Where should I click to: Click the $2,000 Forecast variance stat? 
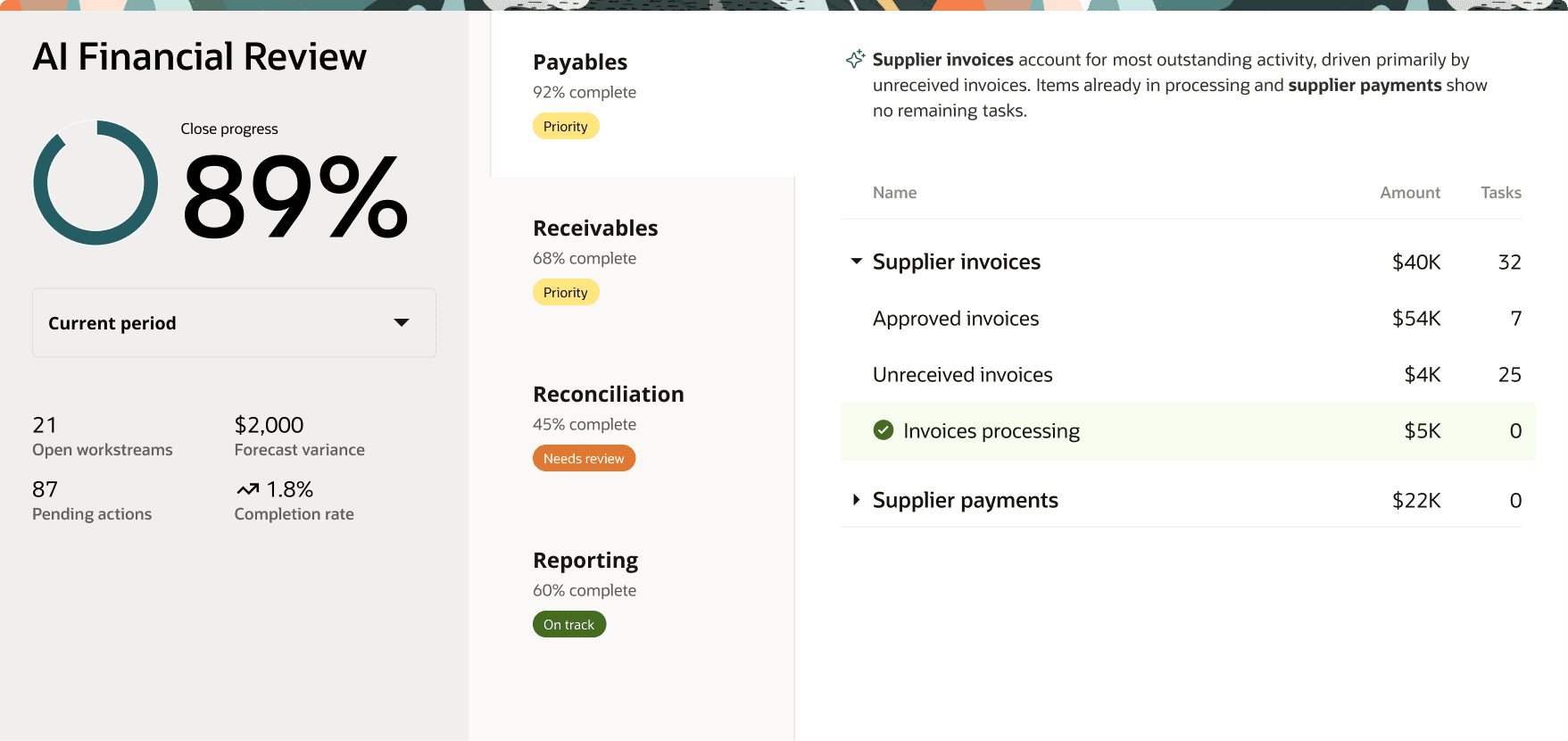299,436
